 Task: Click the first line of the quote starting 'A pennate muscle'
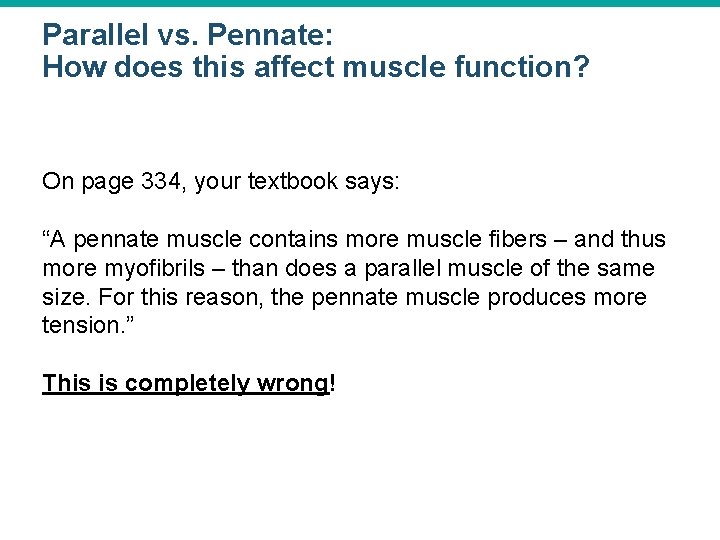(354, 240)
